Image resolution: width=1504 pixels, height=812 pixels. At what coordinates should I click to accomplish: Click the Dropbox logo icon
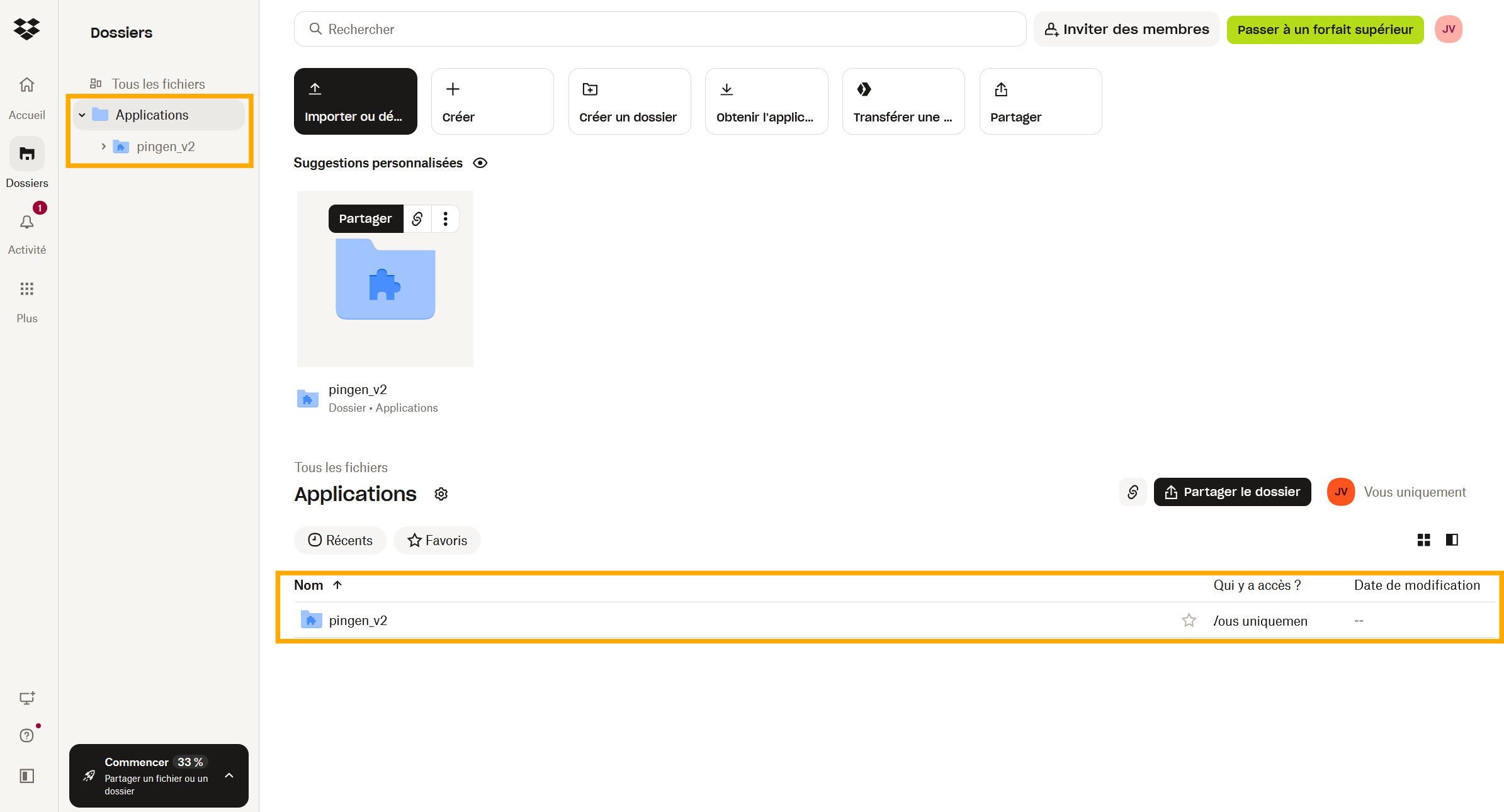(26, 29)
